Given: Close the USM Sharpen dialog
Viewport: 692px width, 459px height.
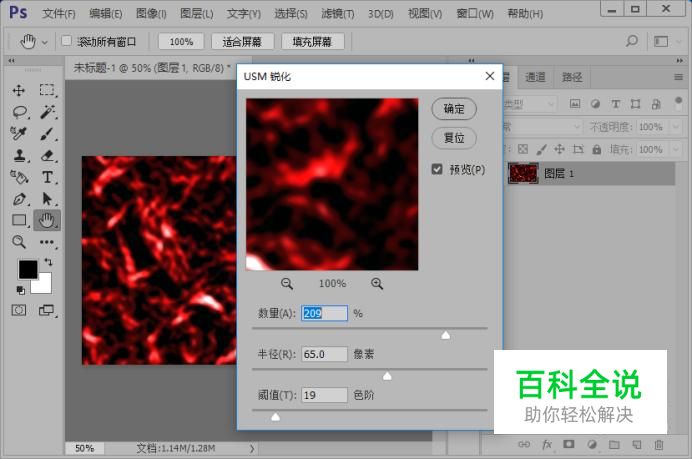Looking at the screenshot, I should [489, 76].
